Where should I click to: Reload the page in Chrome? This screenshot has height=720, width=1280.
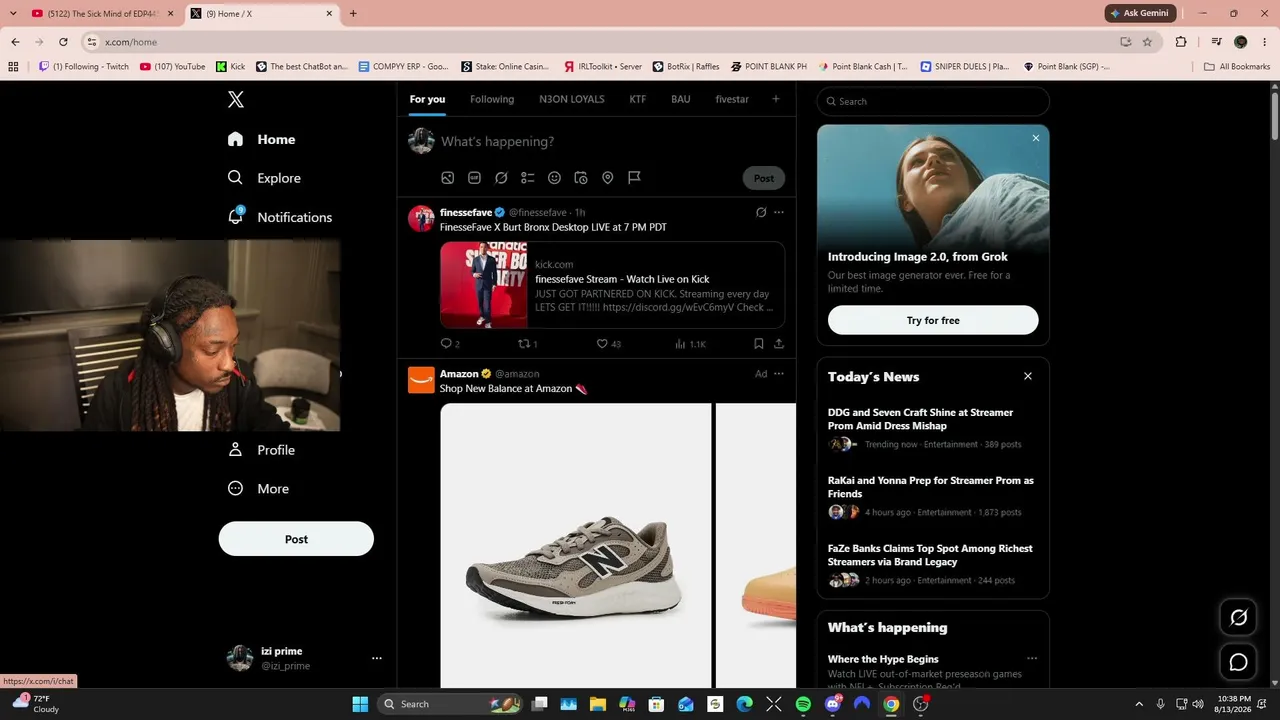64,42
